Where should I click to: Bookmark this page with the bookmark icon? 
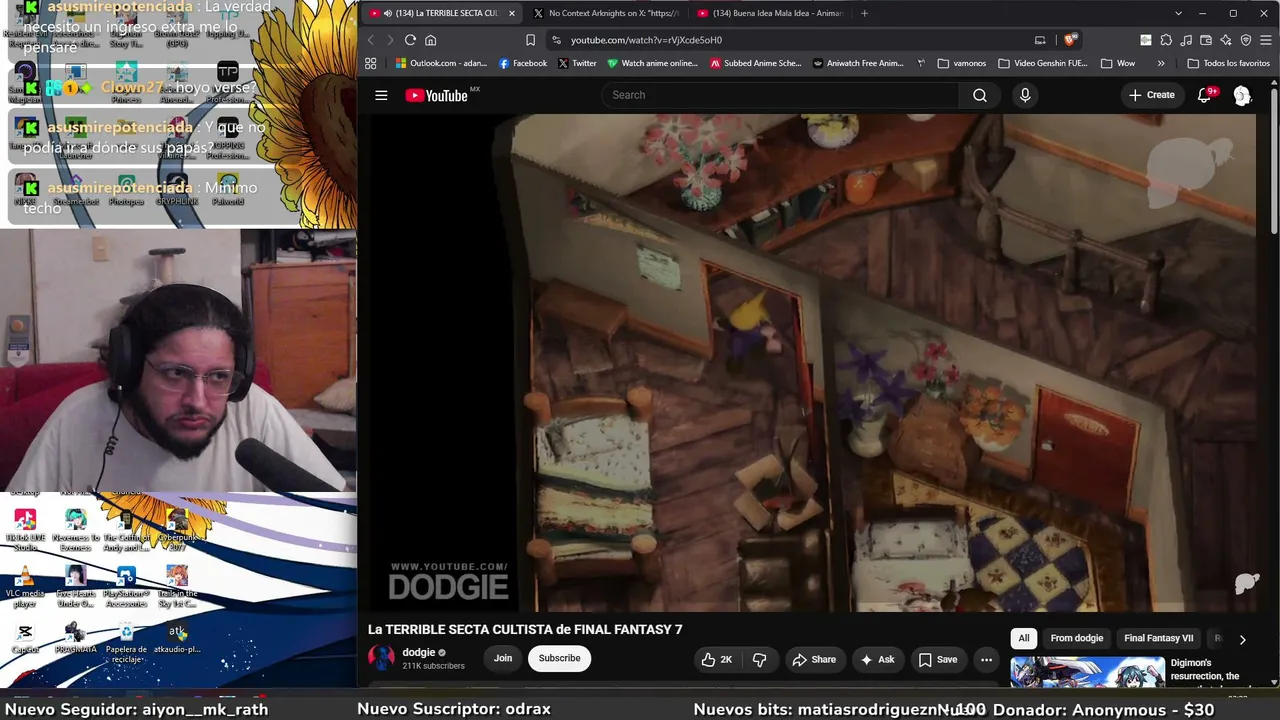tap(530, 40)
